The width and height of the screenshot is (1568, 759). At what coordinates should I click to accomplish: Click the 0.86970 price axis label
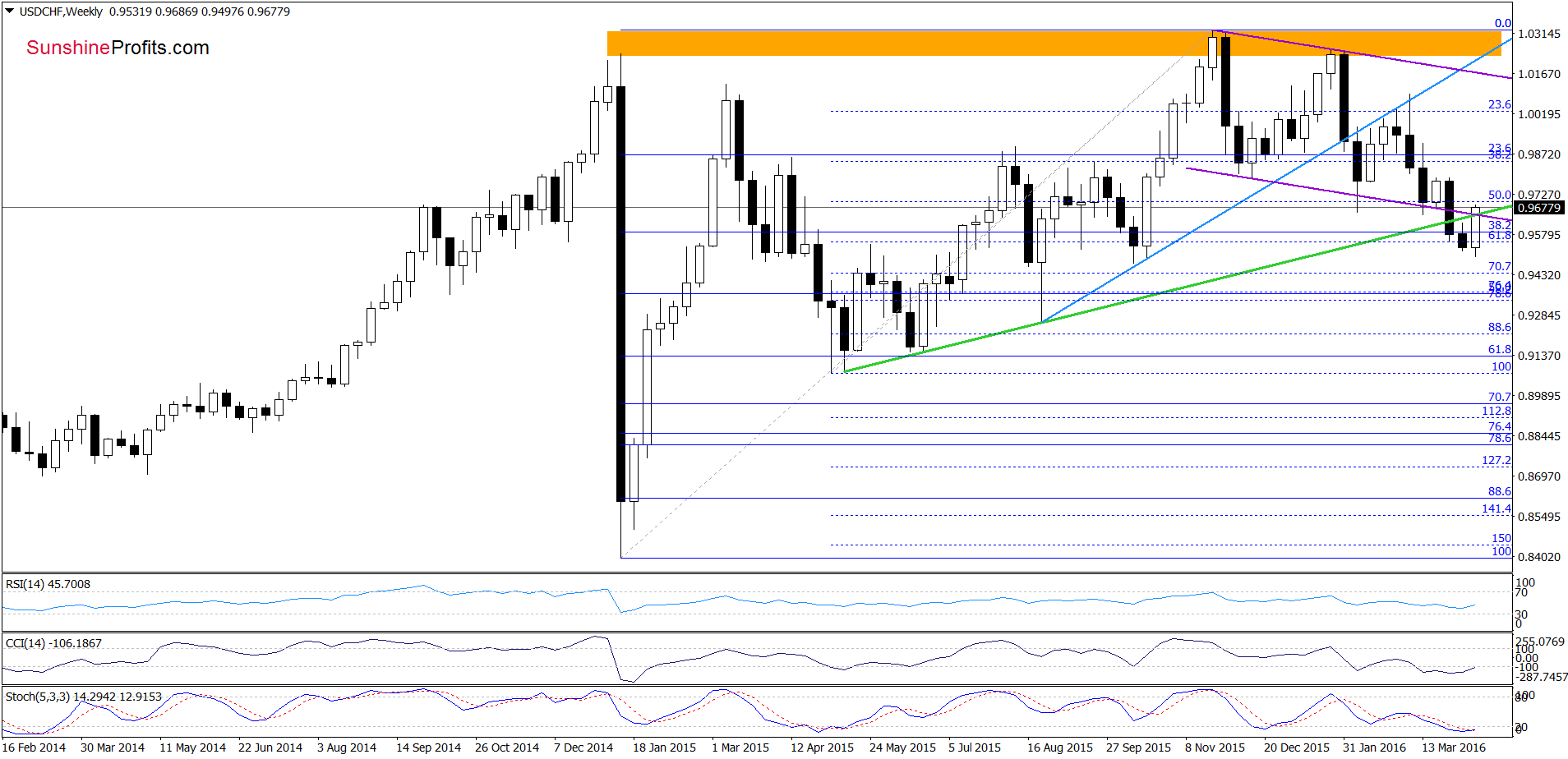click(x=1538, y=476)
